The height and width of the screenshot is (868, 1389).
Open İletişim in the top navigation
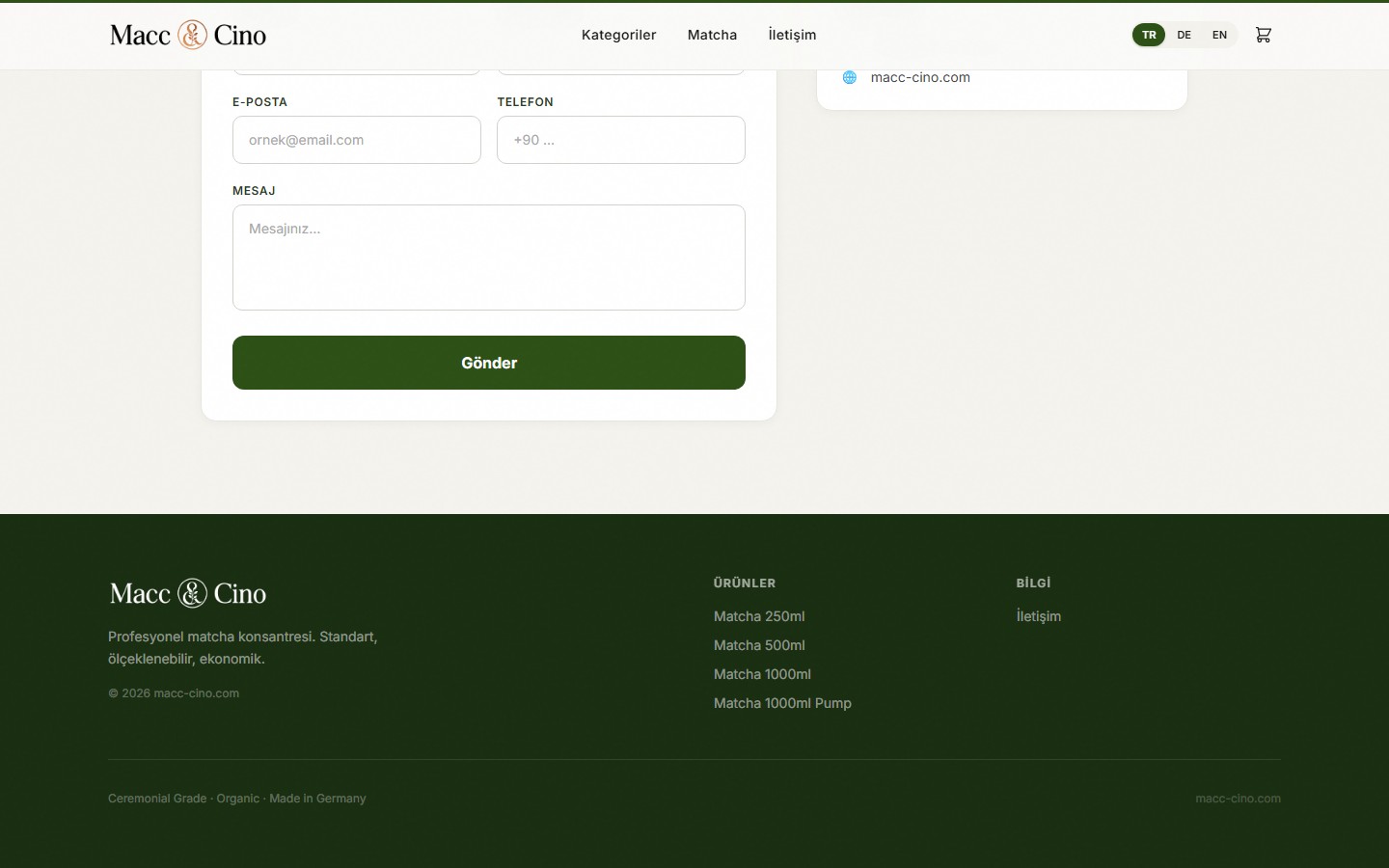click(x=792, y=35)
